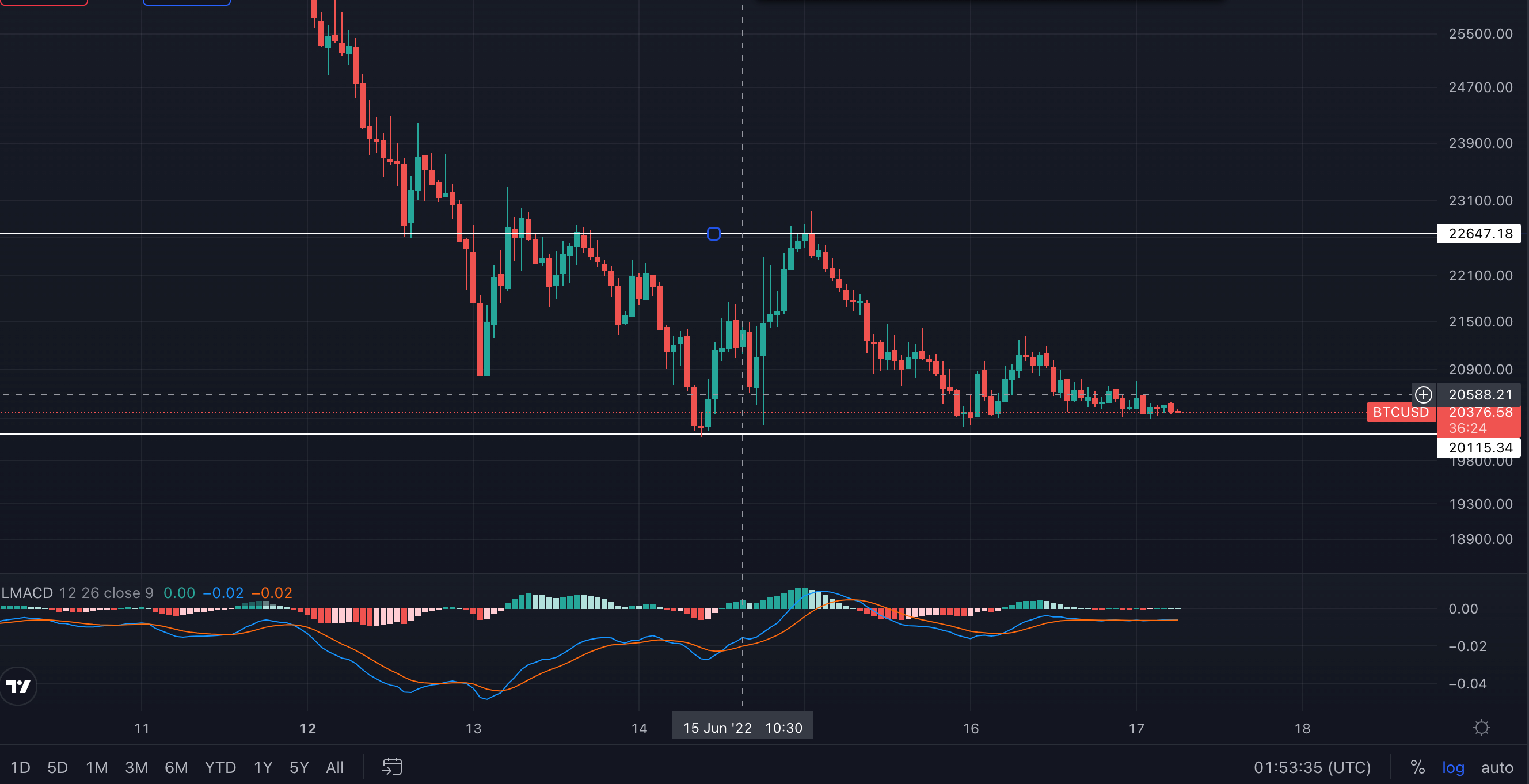Click date 13 on the time axis
1529x784 pixels.
473,728
